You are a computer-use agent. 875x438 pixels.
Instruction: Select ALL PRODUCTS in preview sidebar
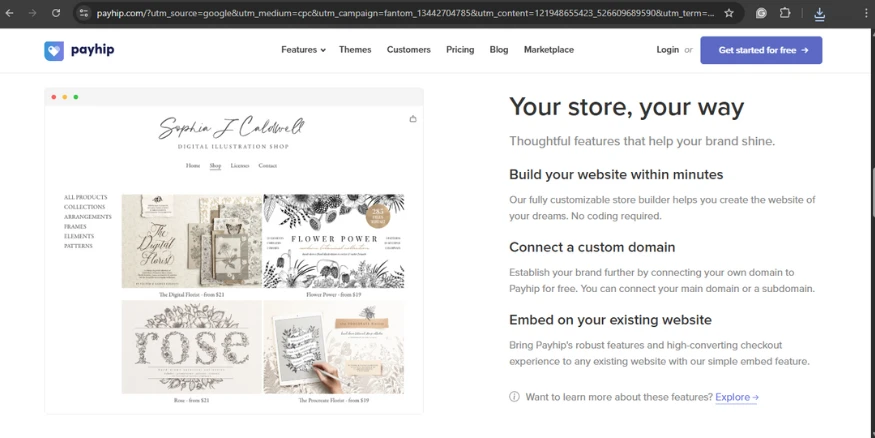tap(85, 198)
